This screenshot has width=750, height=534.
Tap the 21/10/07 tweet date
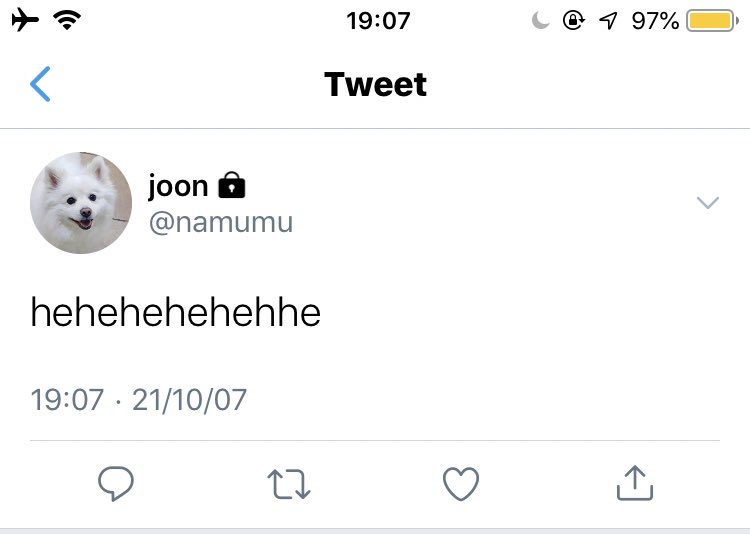[189, 400]
